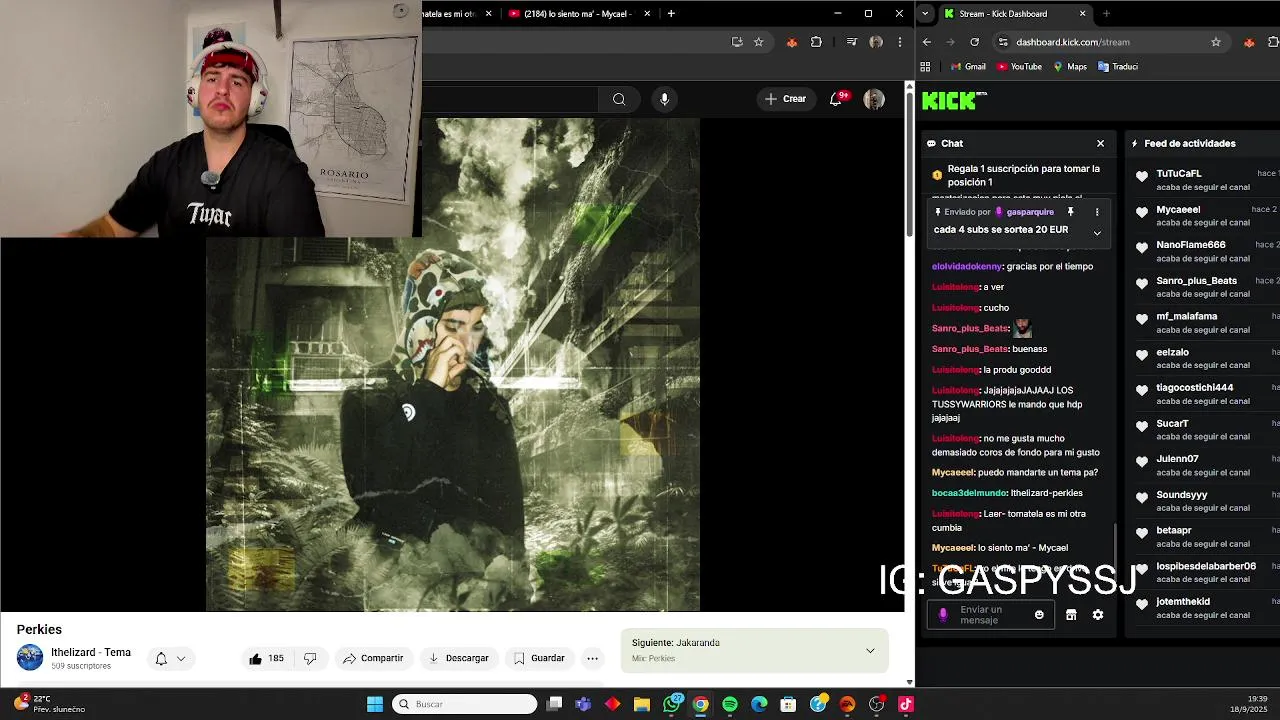Dislike the Perkies video

click(310, 658)
